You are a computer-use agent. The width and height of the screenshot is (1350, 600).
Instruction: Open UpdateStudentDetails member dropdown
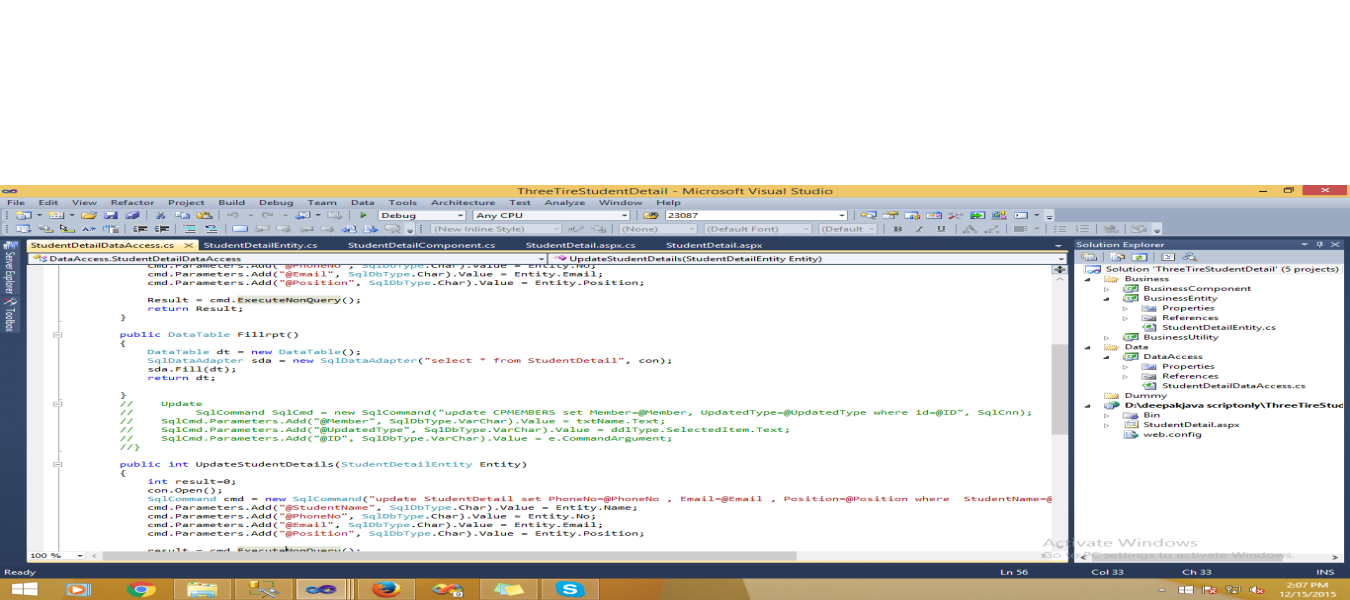pos(1061,258)
